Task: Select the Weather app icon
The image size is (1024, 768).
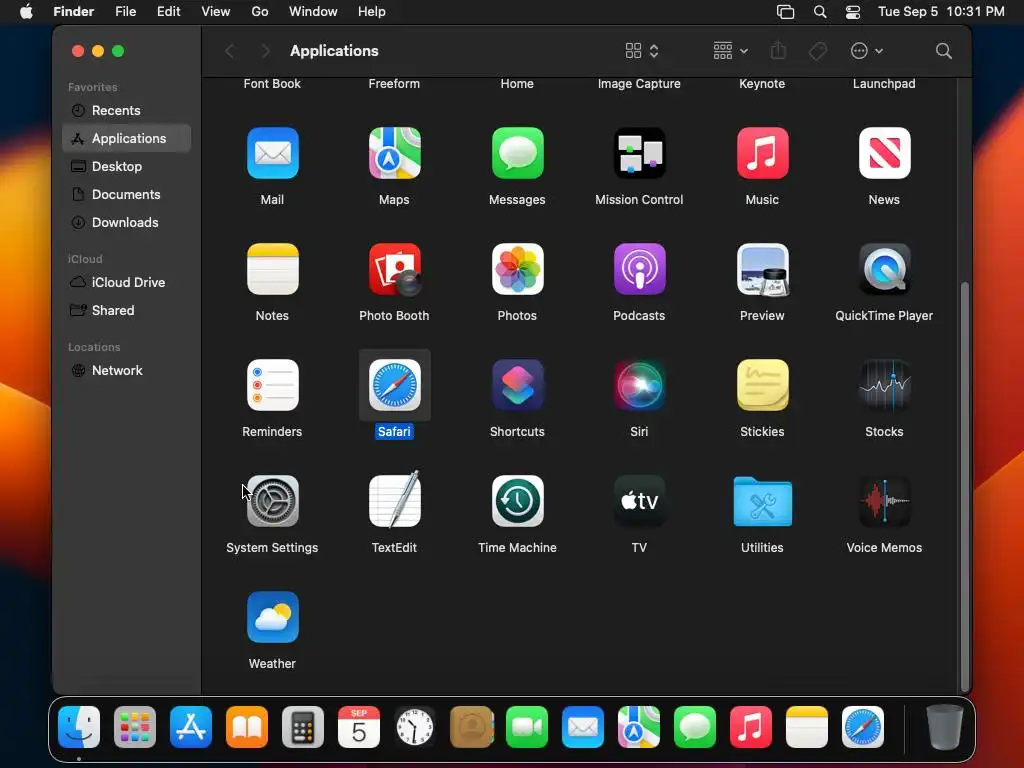Action: [x=272, y=617]
